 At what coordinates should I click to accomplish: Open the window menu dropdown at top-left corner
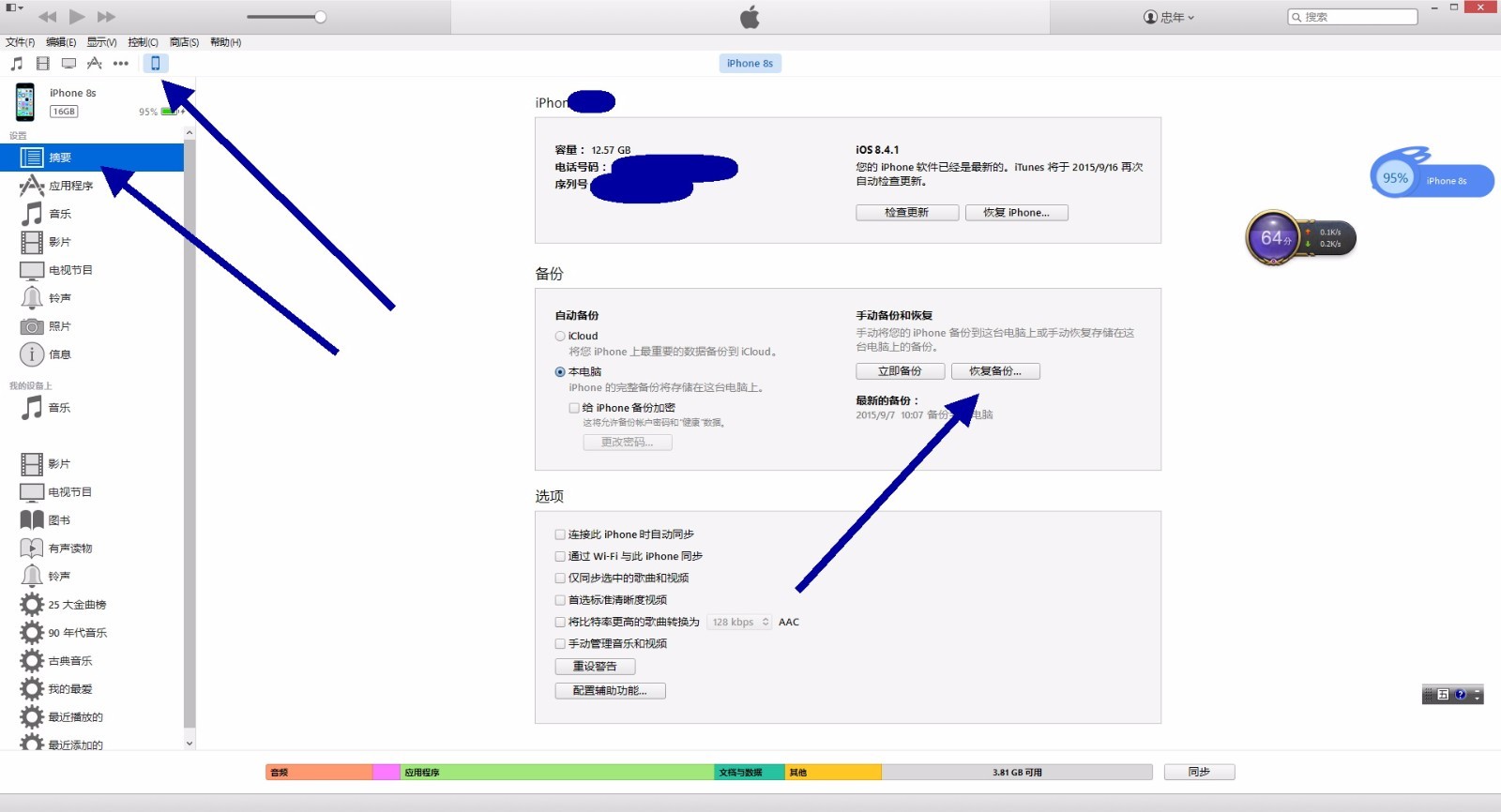[x=14, y=8]
